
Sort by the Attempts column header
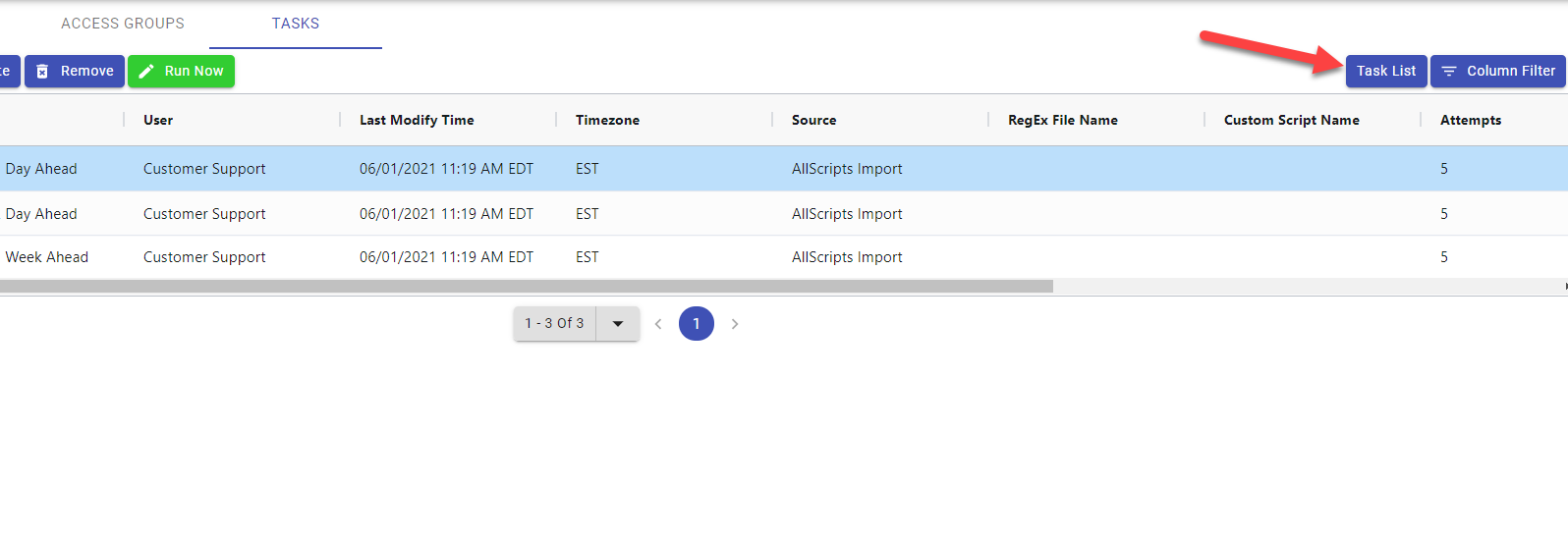[1471, 120]
